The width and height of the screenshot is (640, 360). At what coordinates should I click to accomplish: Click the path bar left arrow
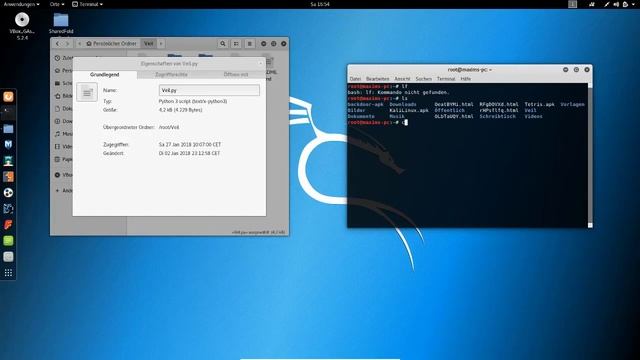pyautogui.click(x=80, y=44)
